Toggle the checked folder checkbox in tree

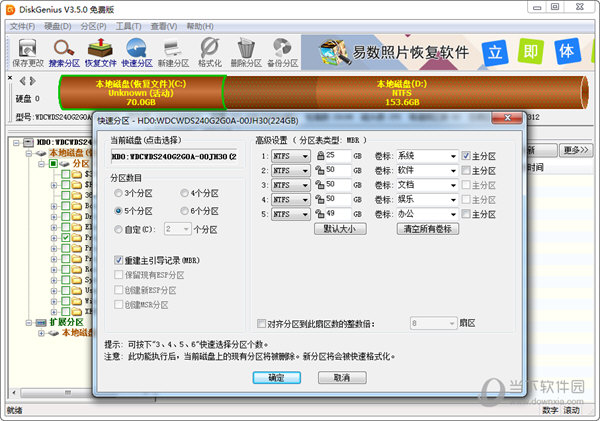pyautogui.click(x=65, y=237)
